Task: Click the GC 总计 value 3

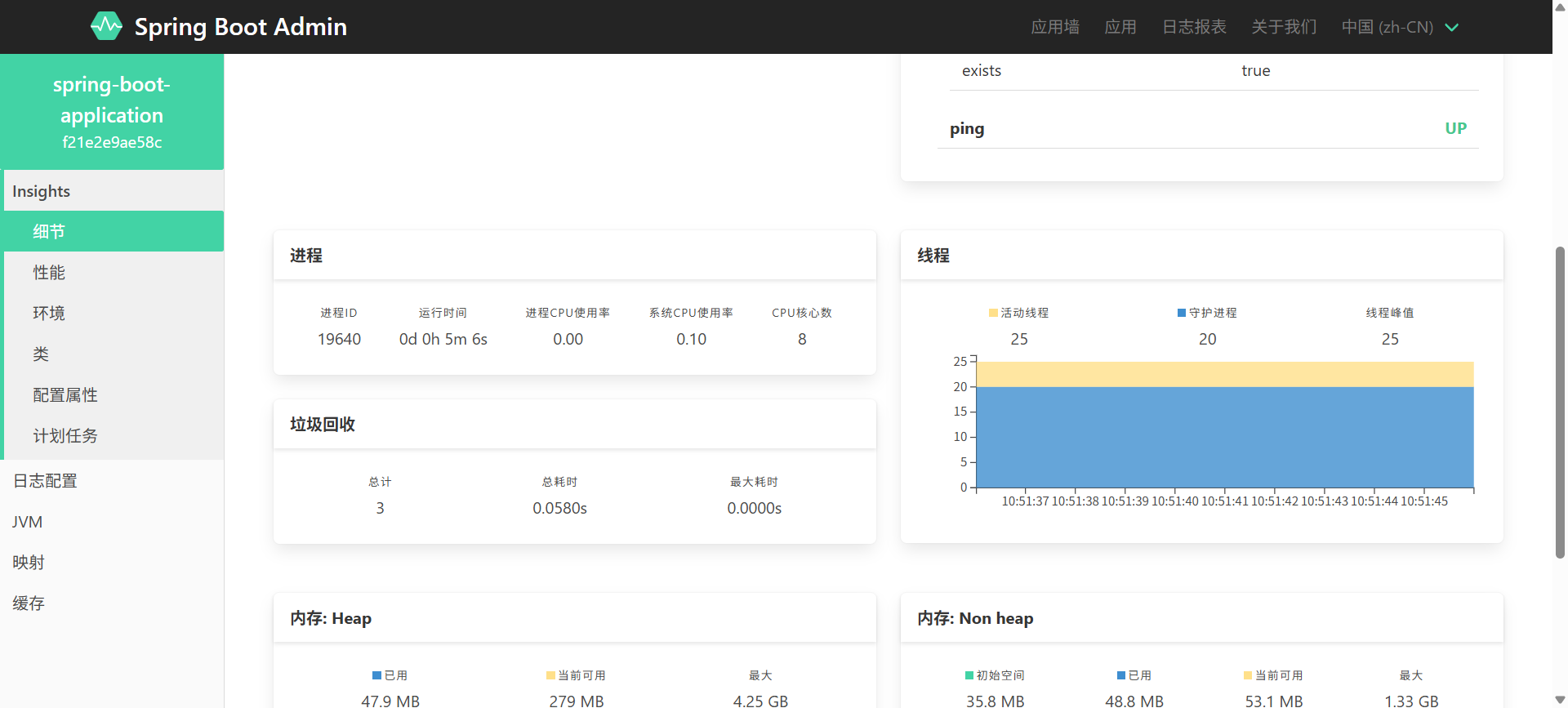Action: coord(380,508)
